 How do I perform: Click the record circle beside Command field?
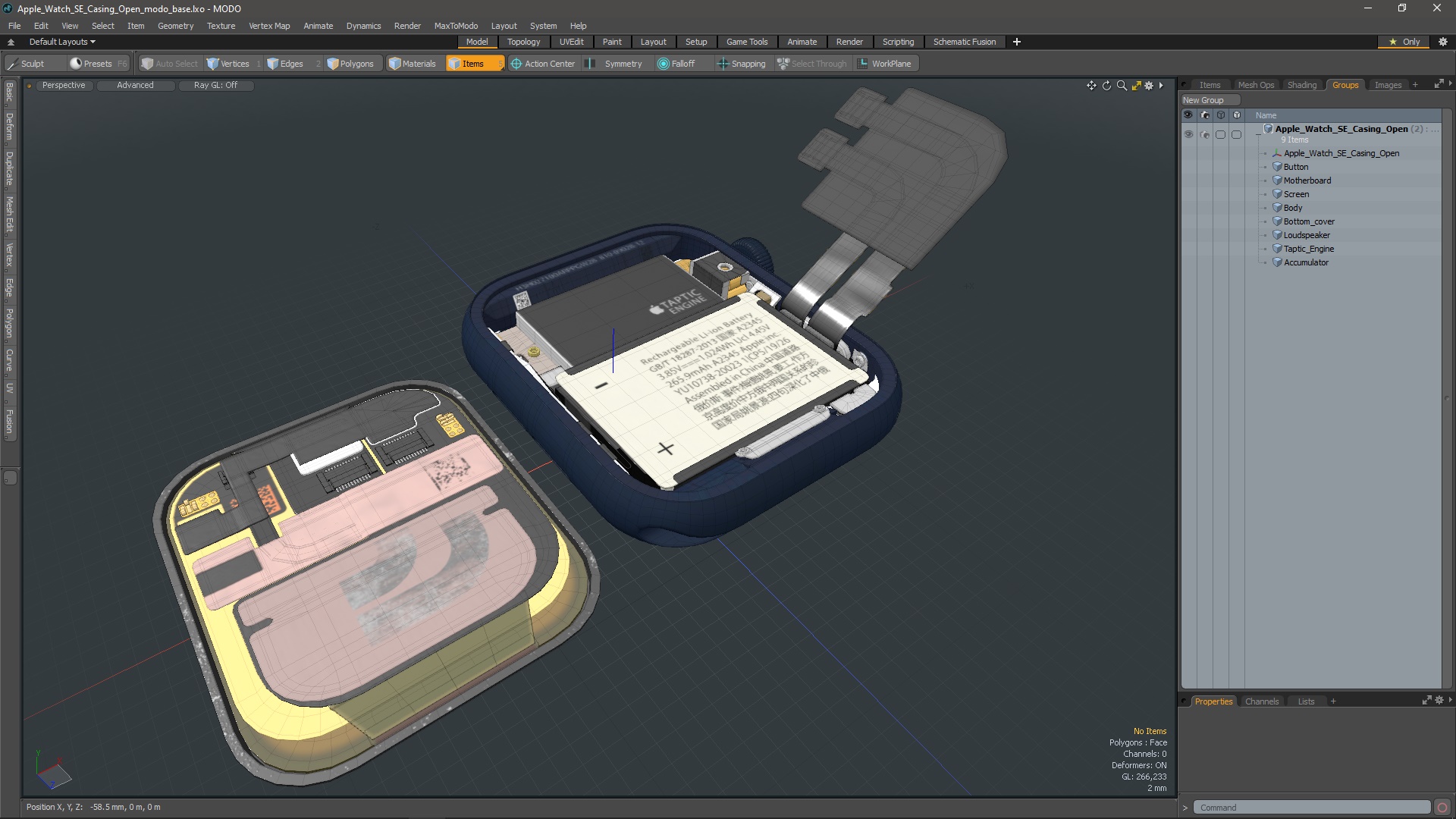click(1442, 808)
